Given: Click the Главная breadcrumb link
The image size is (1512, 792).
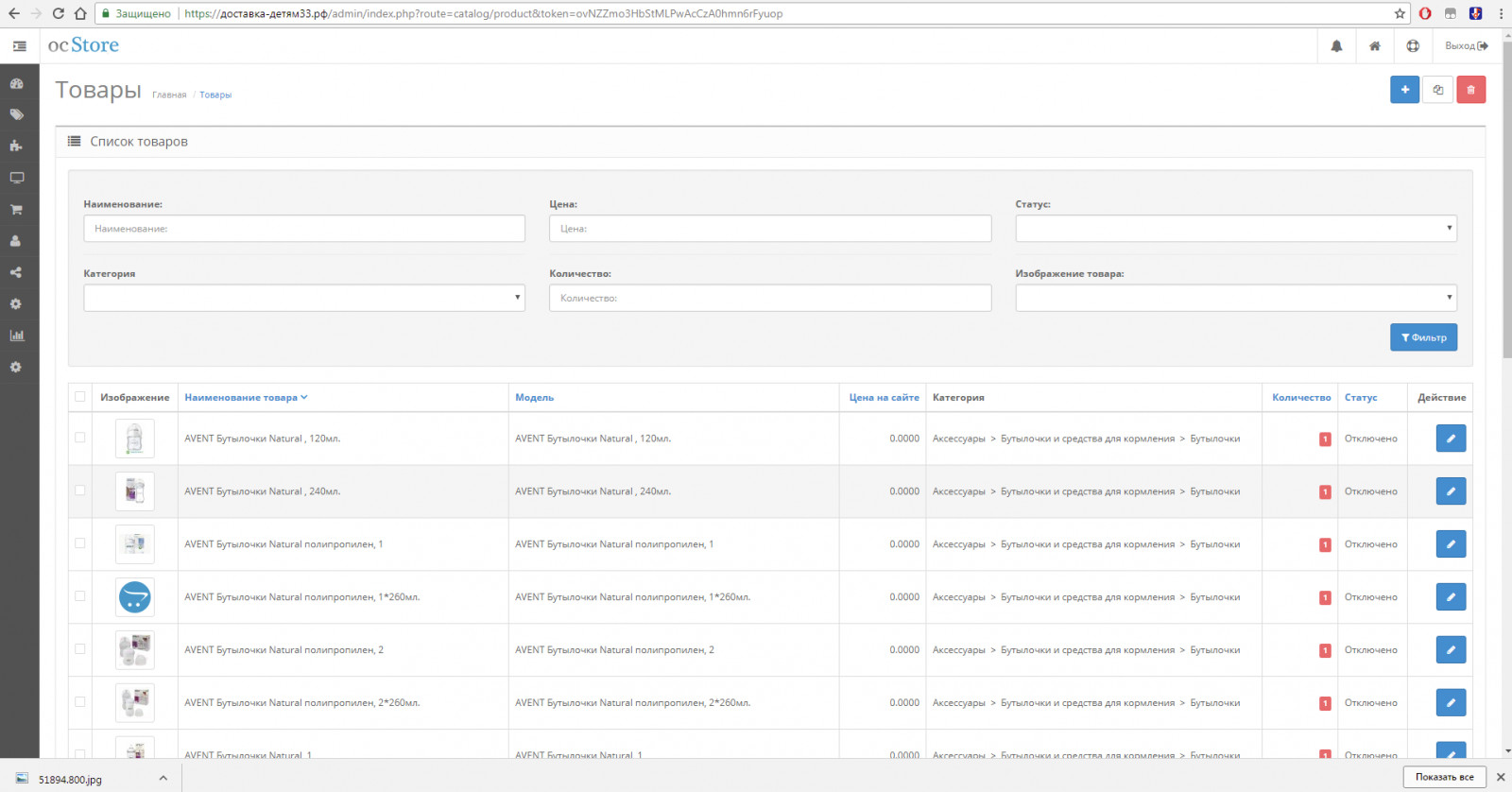Looking at the screenshot, I should click(x=169, y=95).
